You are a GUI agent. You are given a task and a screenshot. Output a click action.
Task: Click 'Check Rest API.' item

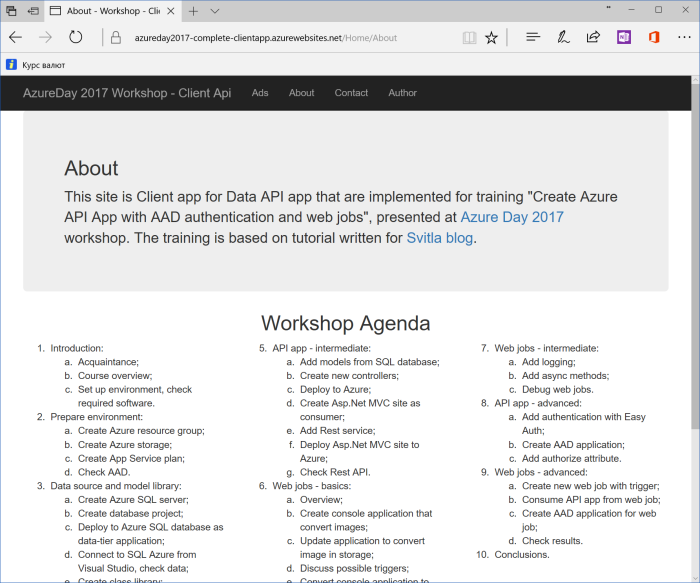[x=335, y=472]
